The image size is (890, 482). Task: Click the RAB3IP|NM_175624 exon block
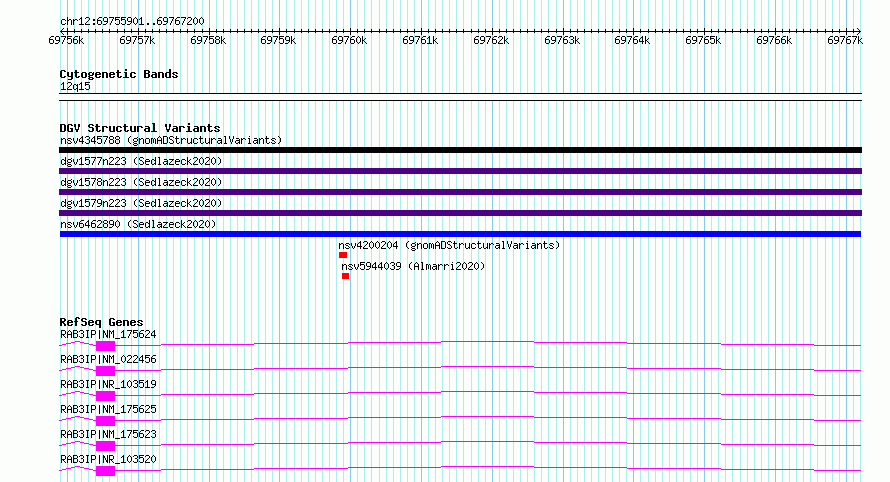click(106, 346)
